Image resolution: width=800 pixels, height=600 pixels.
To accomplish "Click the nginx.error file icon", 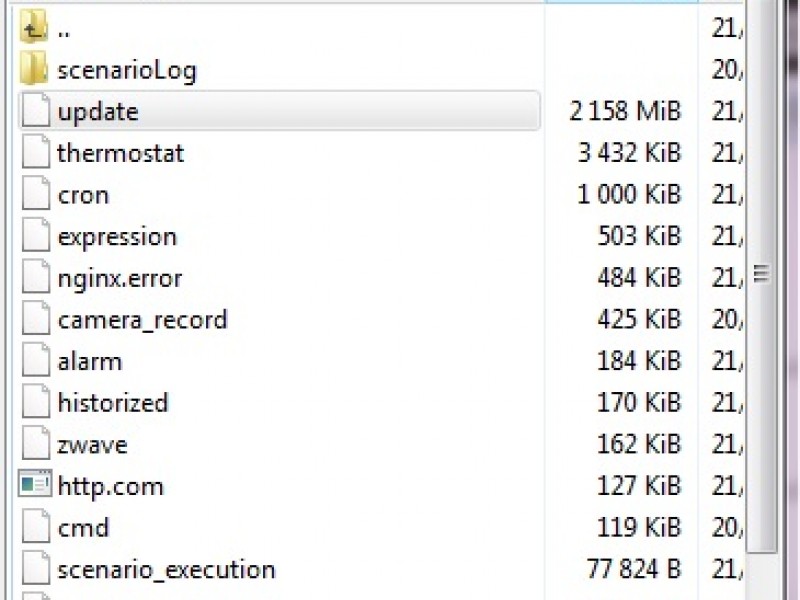I will click(x=35, y=278).
